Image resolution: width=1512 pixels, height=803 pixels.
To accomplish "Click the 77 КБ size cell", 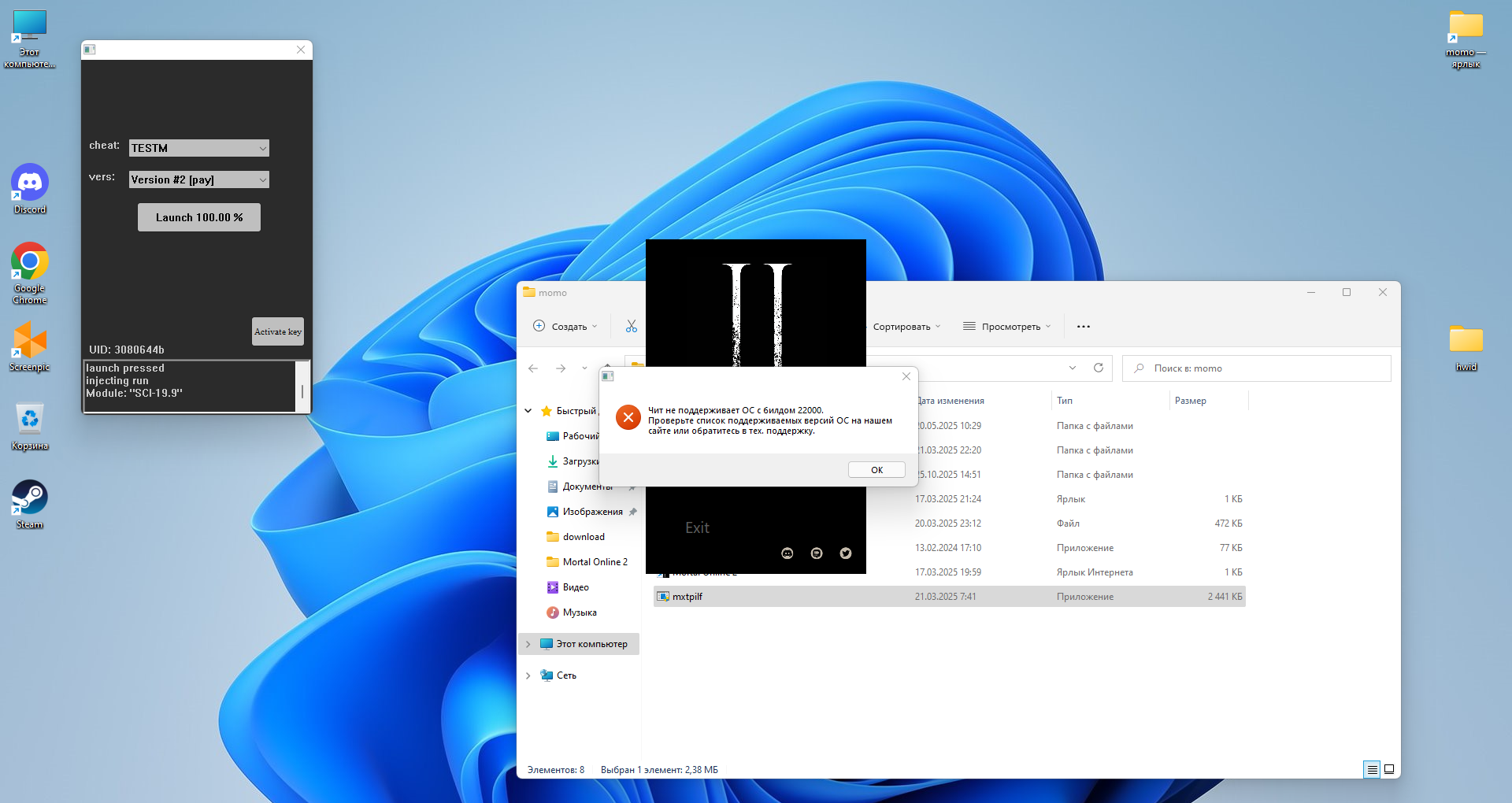I will click(1231, 548).
